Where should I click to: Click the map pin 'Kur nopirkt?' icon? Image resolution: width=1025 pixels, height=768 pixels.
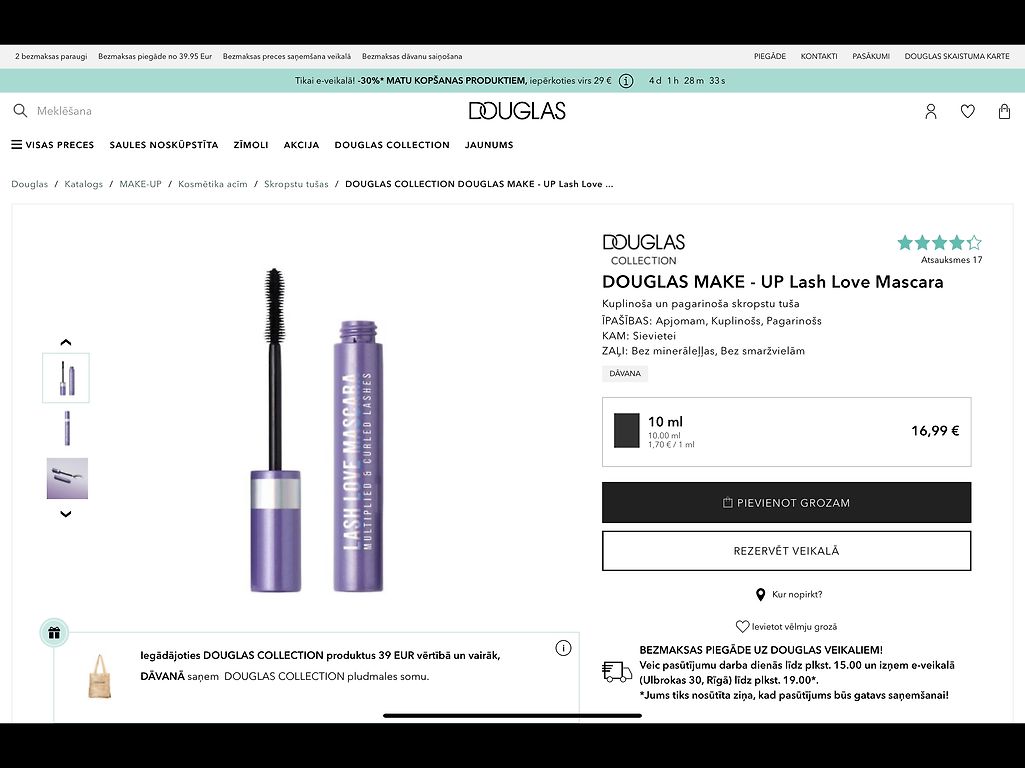click(760, 594)
